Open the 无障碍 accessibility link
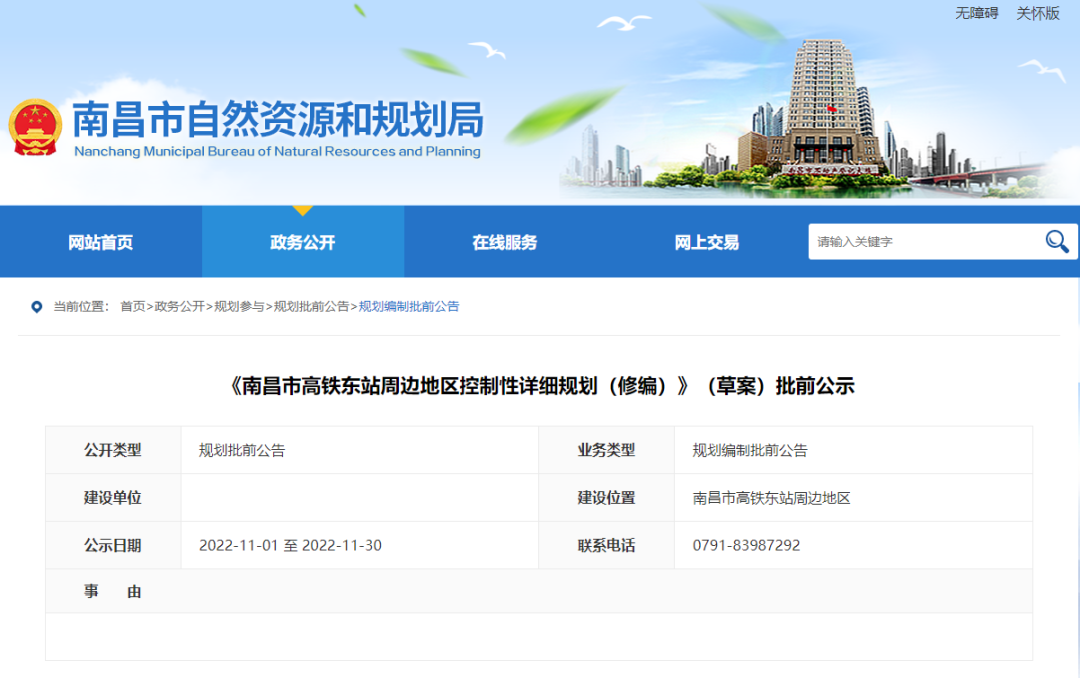This screenshot has width=1080, height=678. 976,13
